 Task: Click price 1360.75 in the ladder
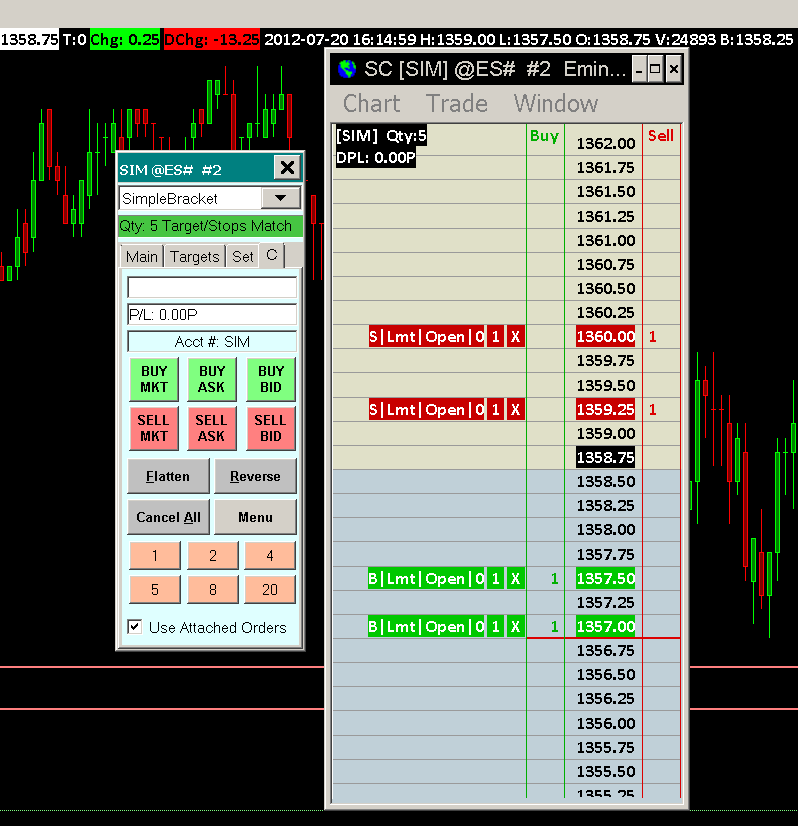[605, 264]
